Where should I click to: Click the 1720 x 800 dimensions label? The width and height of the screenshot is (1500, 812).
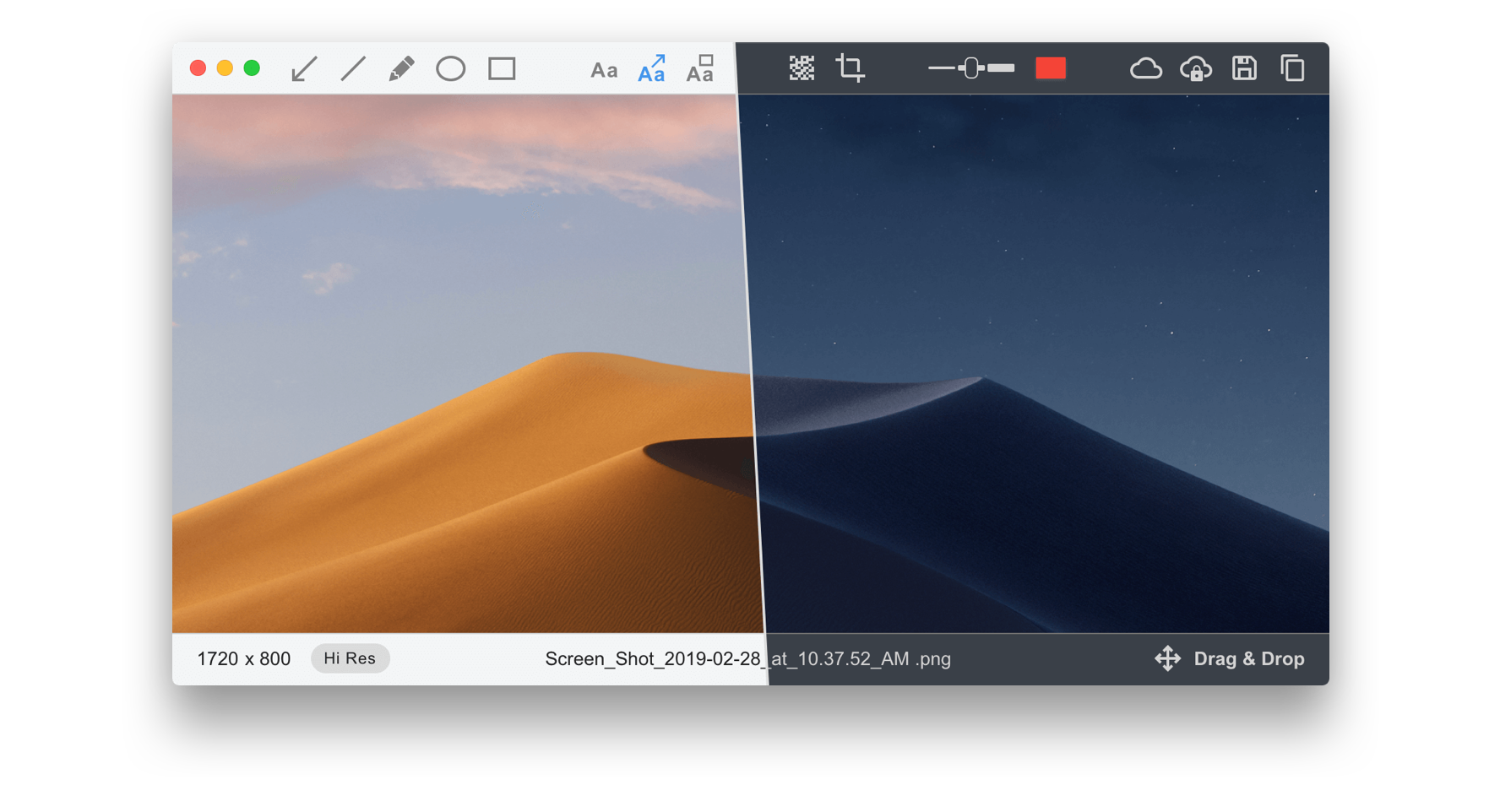click(x=244, y=659)
